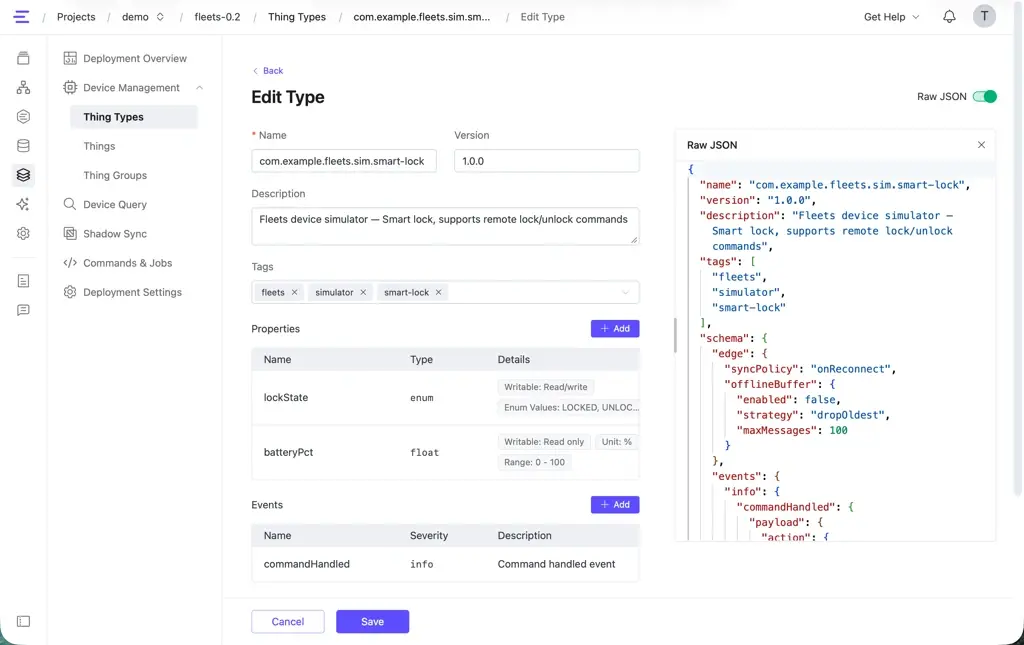Remove the fleets tag
This screenshot has height=645, width=1024.
tap(295, 292)
